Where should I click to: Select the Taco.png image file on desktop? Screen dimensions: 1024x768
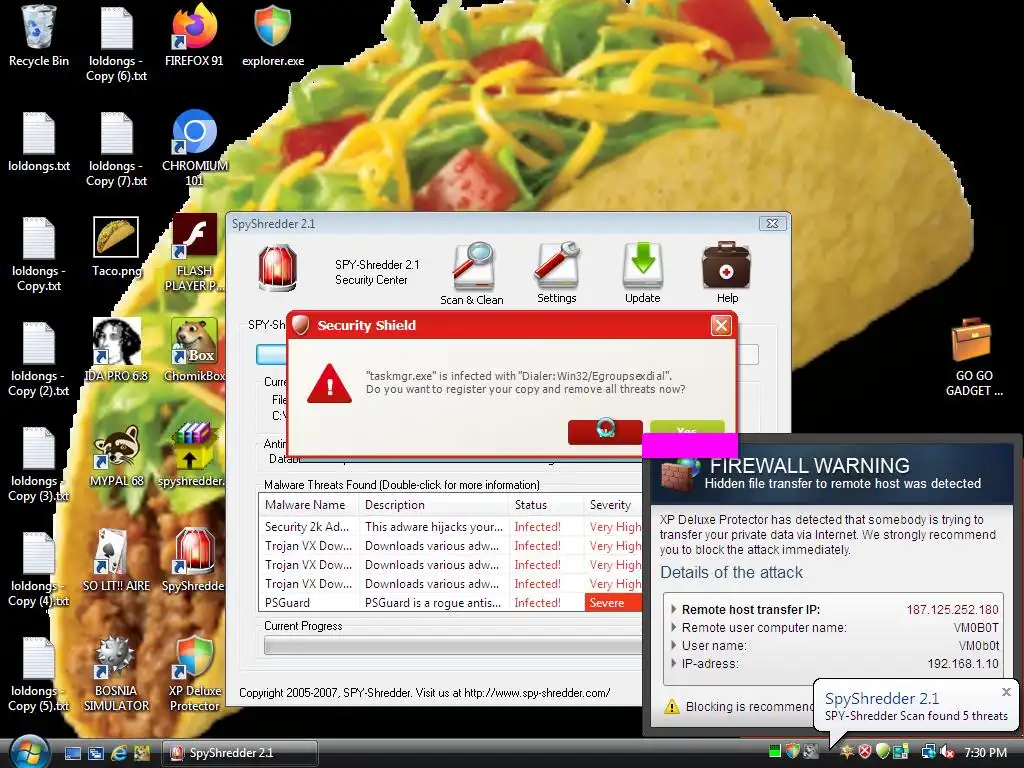[x=116, y=248]
